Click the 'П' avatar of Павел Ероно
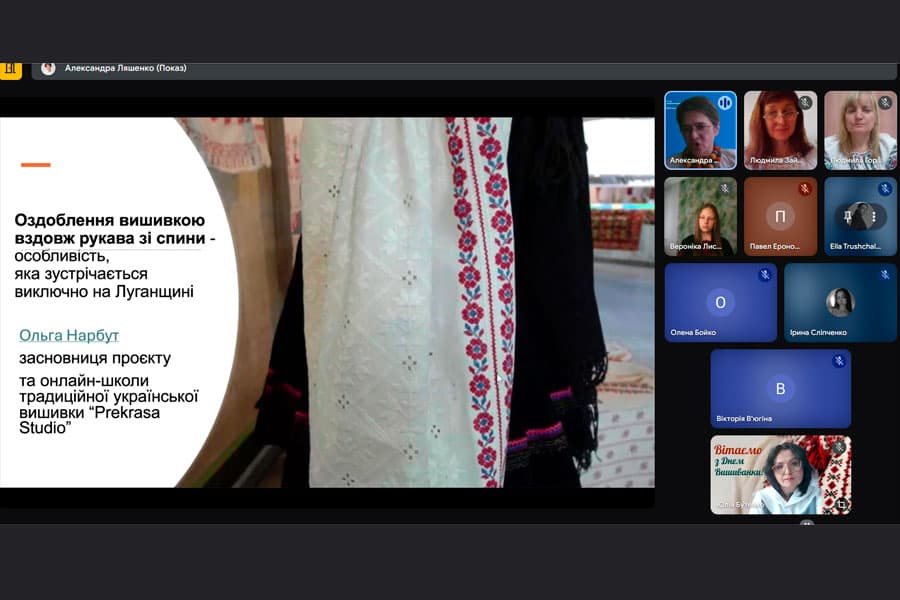 click(780, 216)
